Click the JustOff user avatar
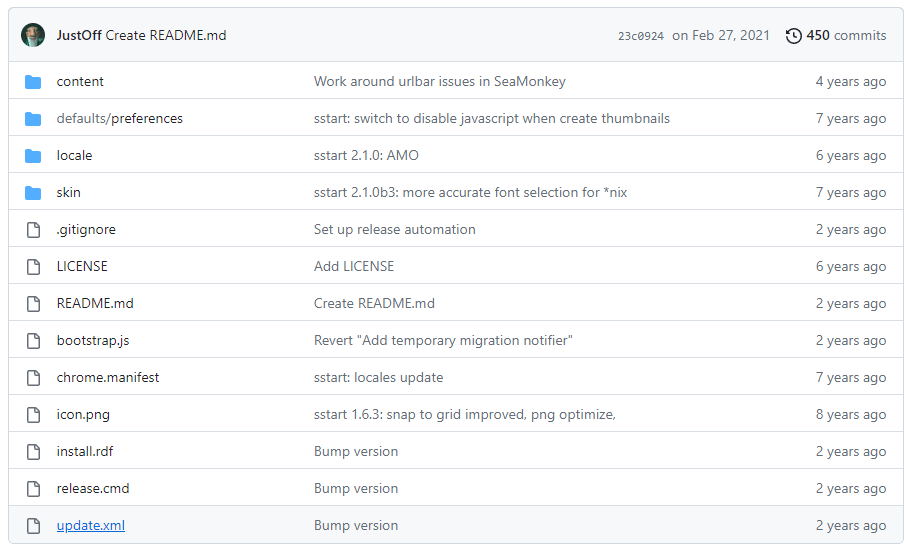Viewport: 904px width, 555px height. (33, 35)
